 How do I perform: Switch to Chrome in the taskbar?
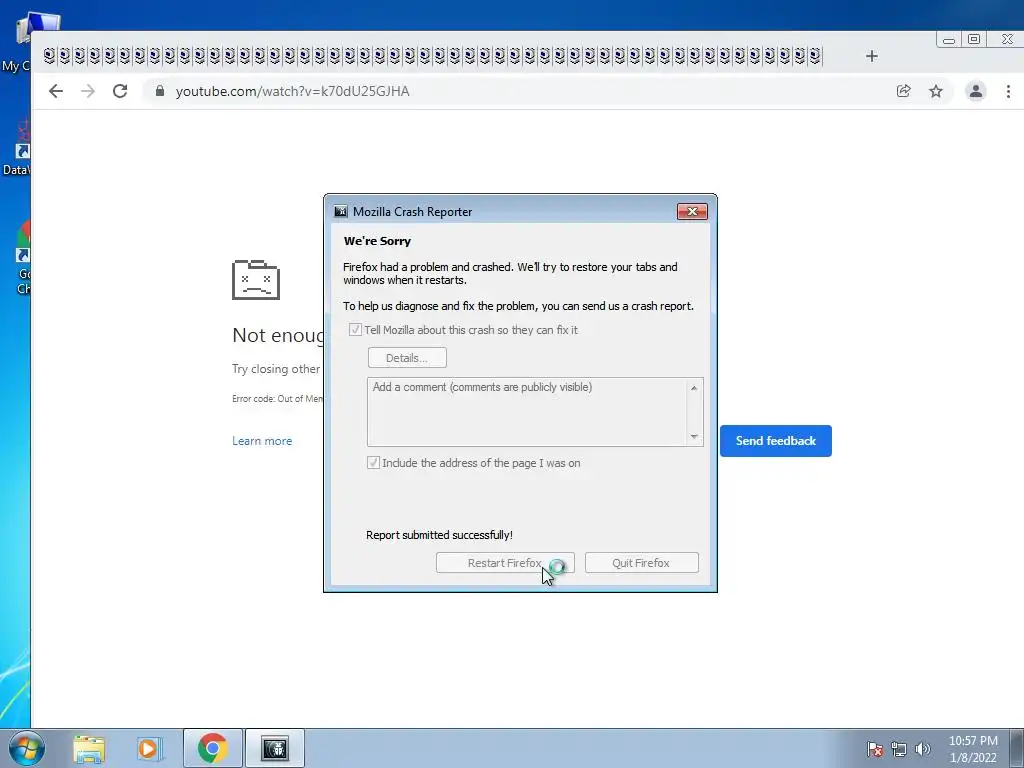pyautogui.click(x=212, y=748)
